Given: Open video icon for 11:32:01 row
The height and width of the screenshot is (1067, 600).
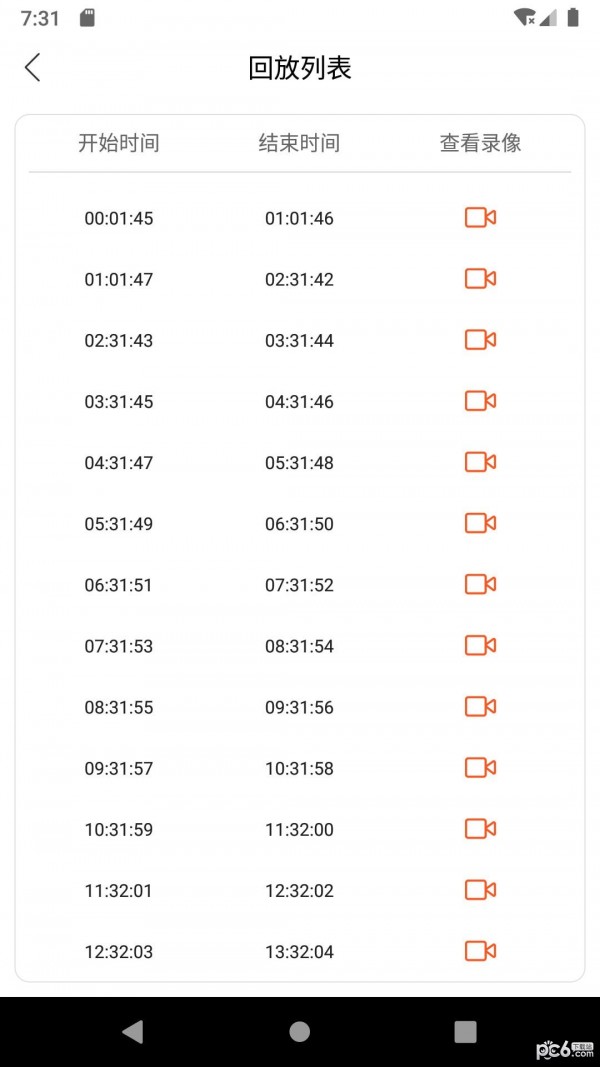Looking at the screenshot, I should tap(480, 890).
